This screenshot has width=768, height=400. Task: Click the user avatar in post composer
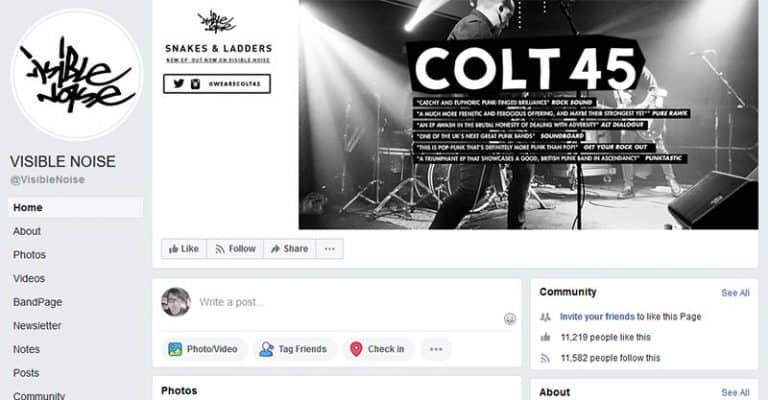coord(176,302)
